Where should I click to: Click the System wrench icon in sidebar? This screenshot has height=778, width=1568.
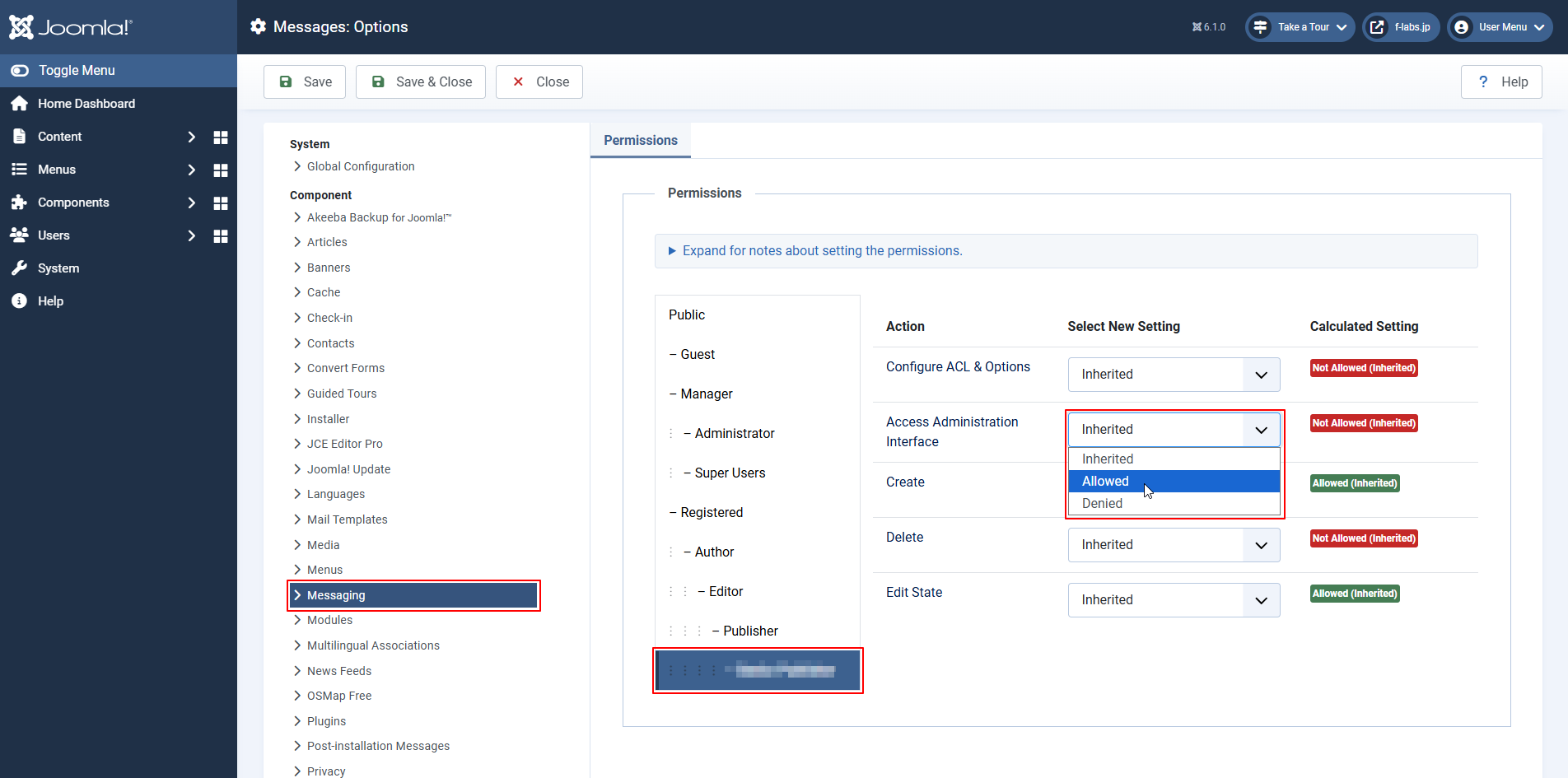pos(19,268)
